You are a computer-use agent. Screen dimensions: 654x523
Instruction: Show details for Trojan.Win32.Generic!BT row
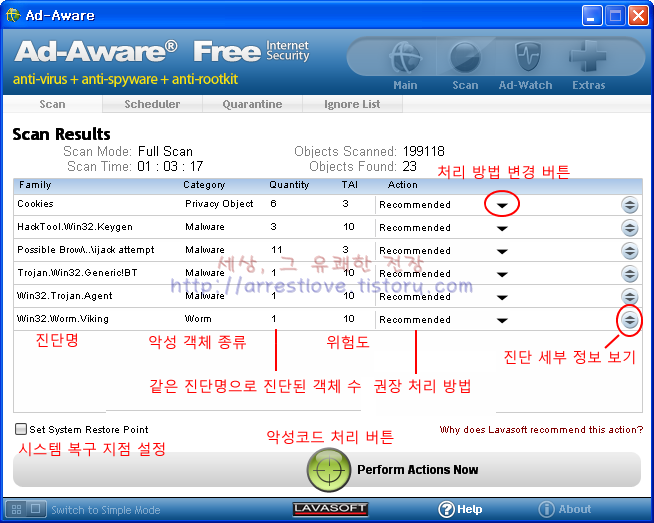coord(629,274)
